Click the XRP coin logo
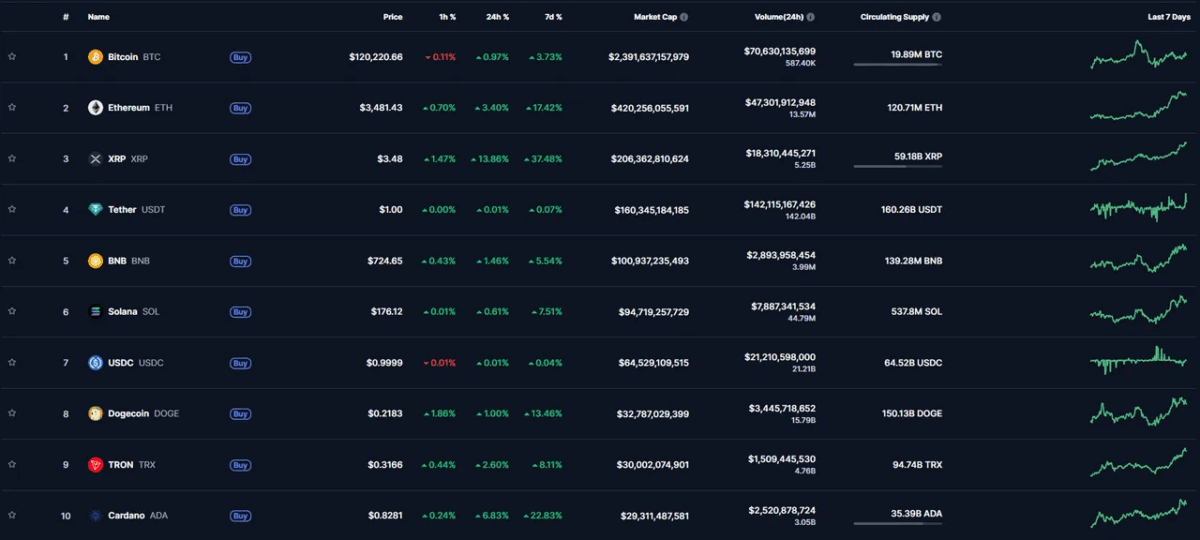Screen dimensions: 1200x540 pyautogui.click(x=96, y=159)
